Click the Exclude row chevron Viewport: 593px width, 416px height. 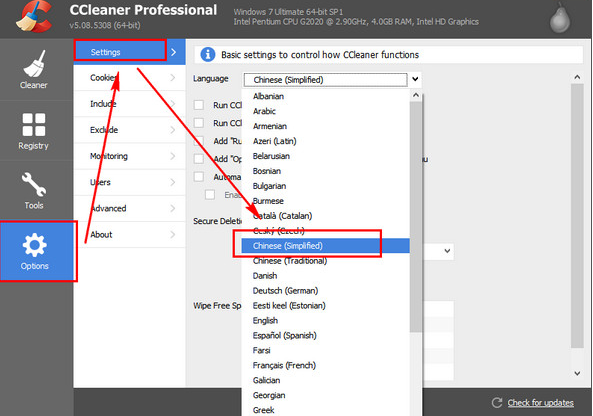tap(173, 130)
